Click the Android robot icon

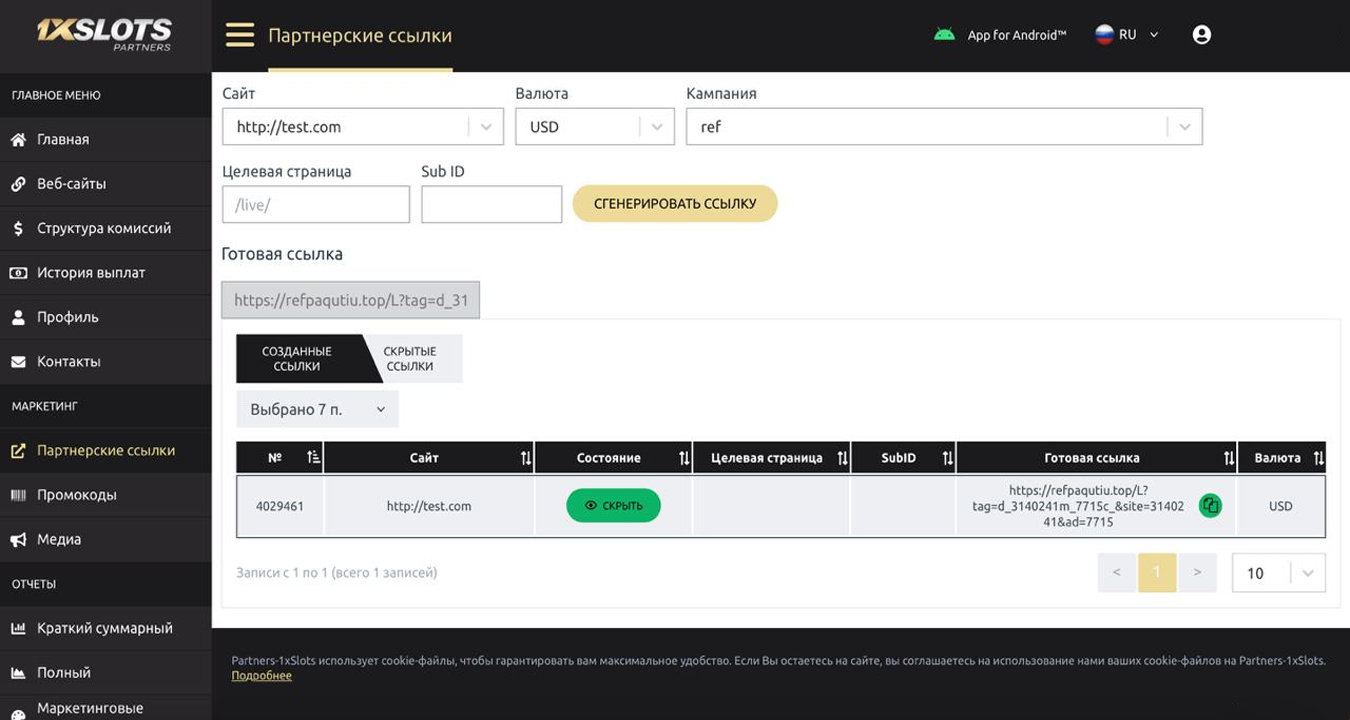coord(944,34)
